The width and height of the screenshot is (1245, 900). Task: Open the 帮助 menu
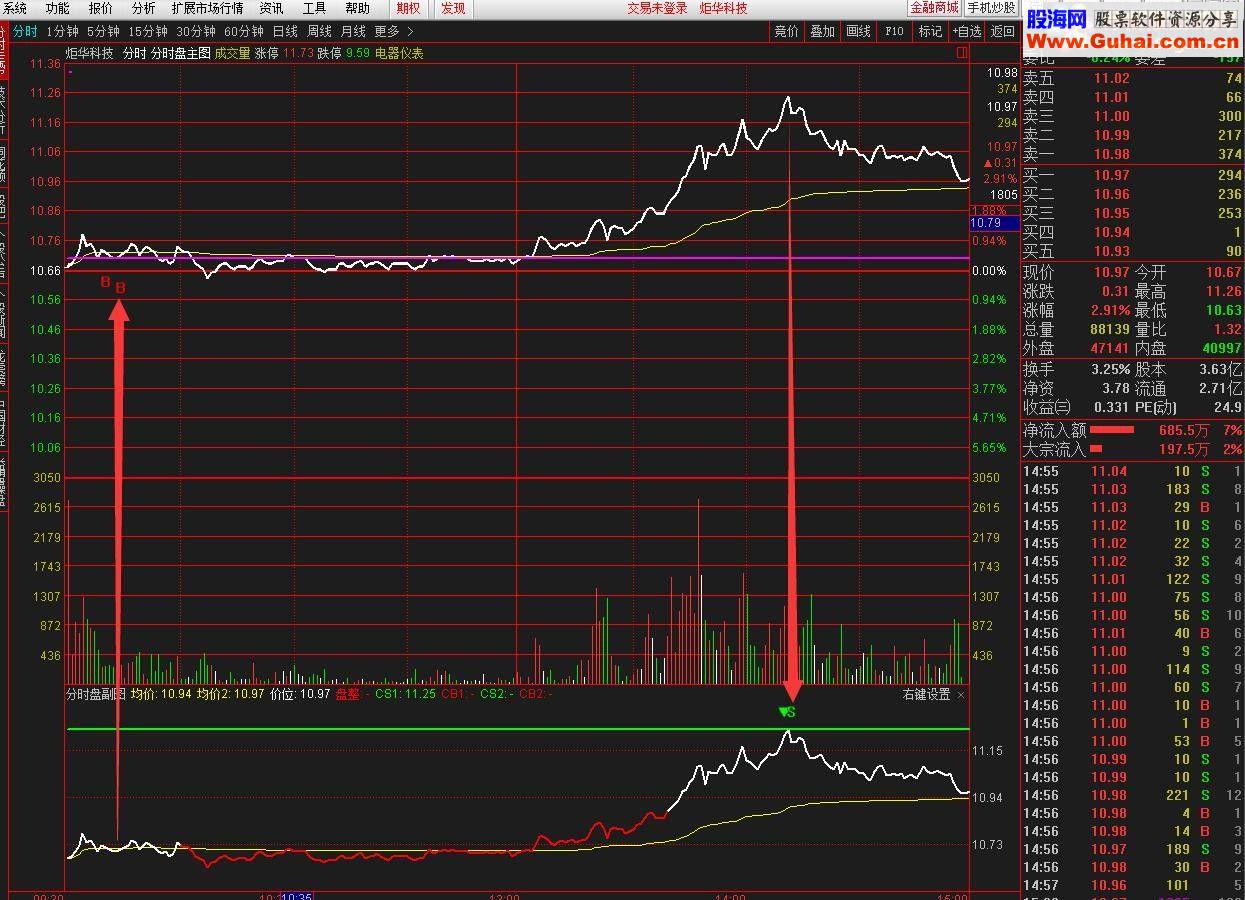point(357,8)
